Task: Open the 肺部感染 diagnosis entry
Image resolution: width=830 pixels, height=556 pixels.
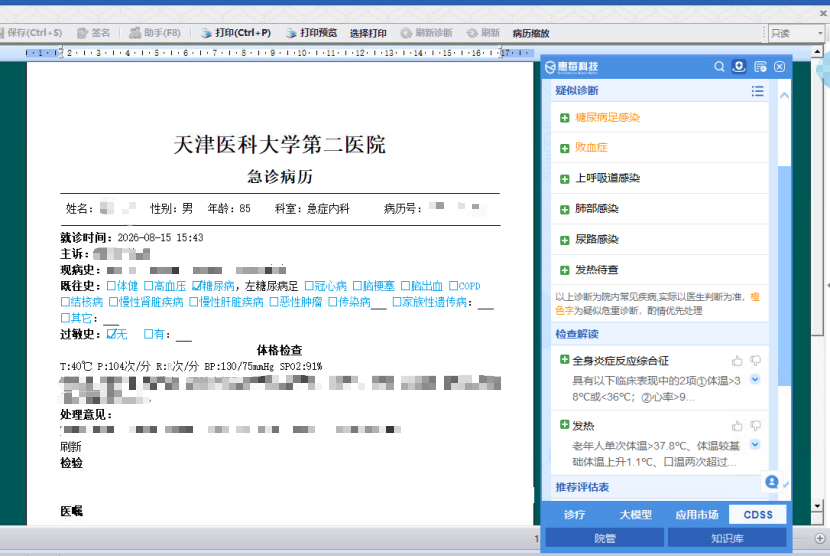Action: pyautogui.click(x=597, y=209)
